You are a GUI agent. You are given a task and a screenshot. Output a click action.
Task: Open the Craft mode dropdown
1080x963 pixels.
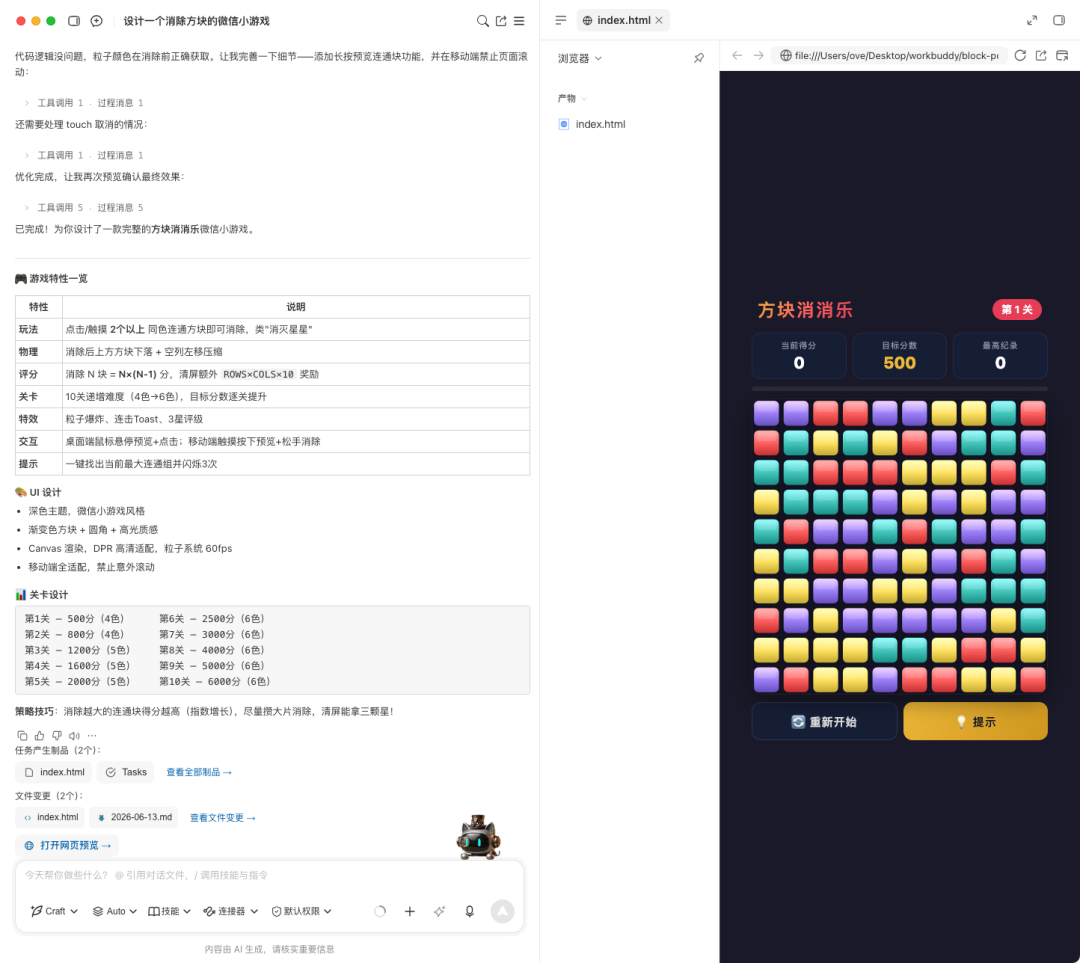tap(54, 911)
